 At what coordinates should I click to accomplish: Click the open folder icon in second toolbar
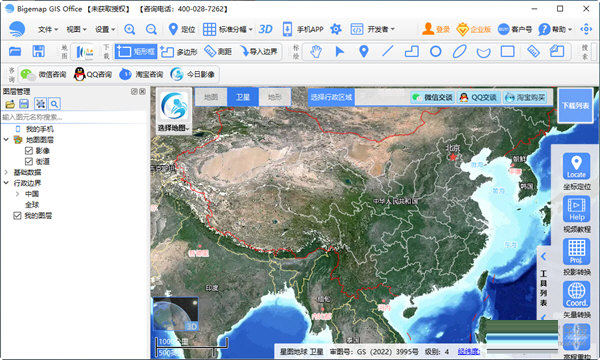point(15,51)
